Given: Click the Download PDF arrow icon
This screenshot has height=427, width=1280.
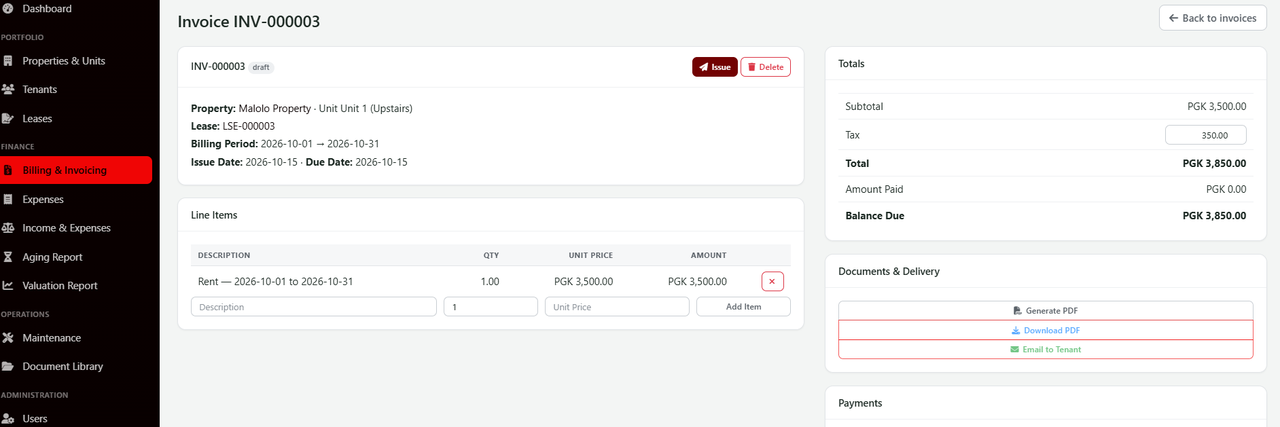Looking at the screenshot, I should point(1016,331).
